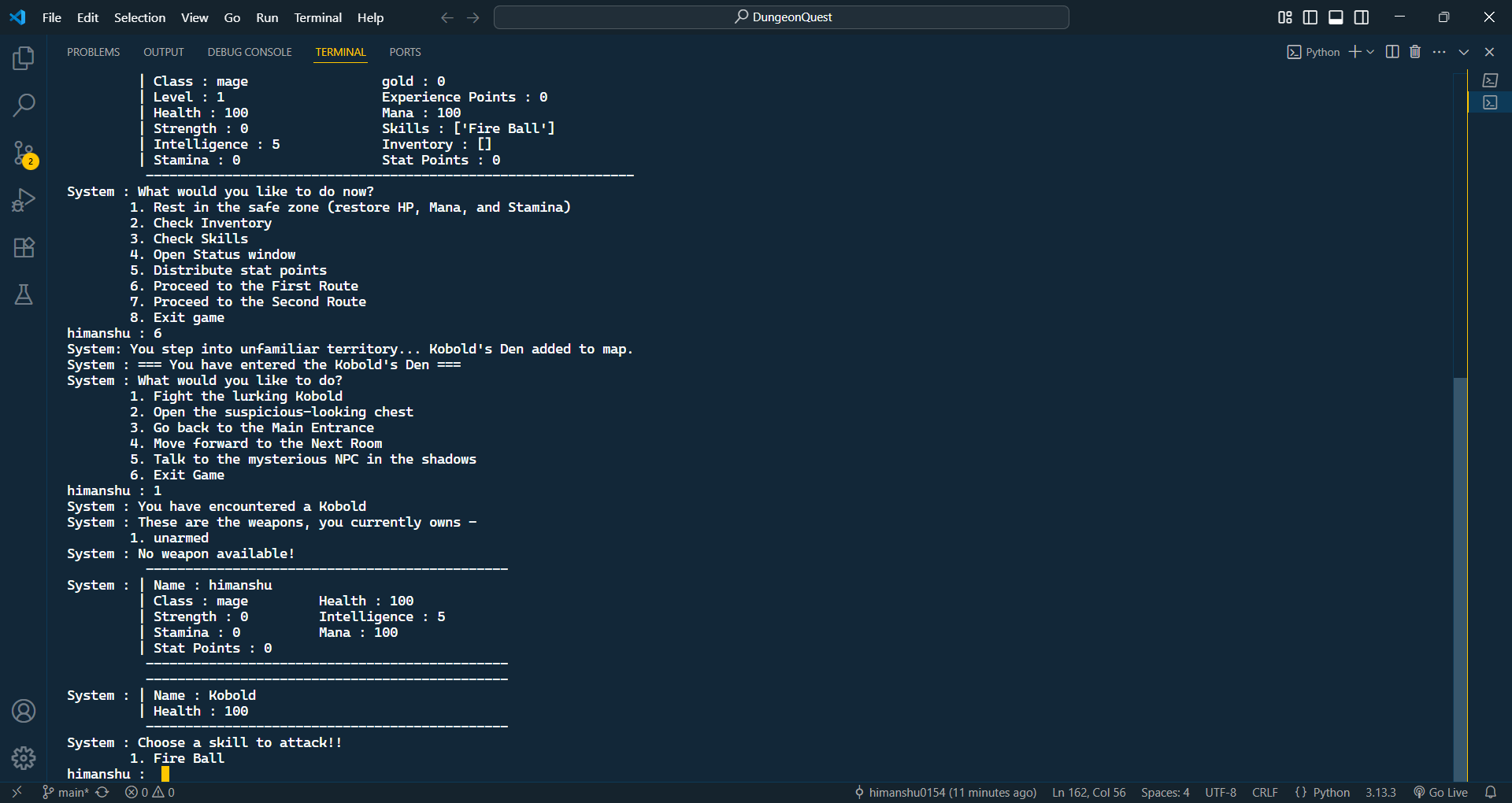The width and height of the screenshot is (1512, 803).
Task: Kill the terminal with trash icon
Action: 1415,52
